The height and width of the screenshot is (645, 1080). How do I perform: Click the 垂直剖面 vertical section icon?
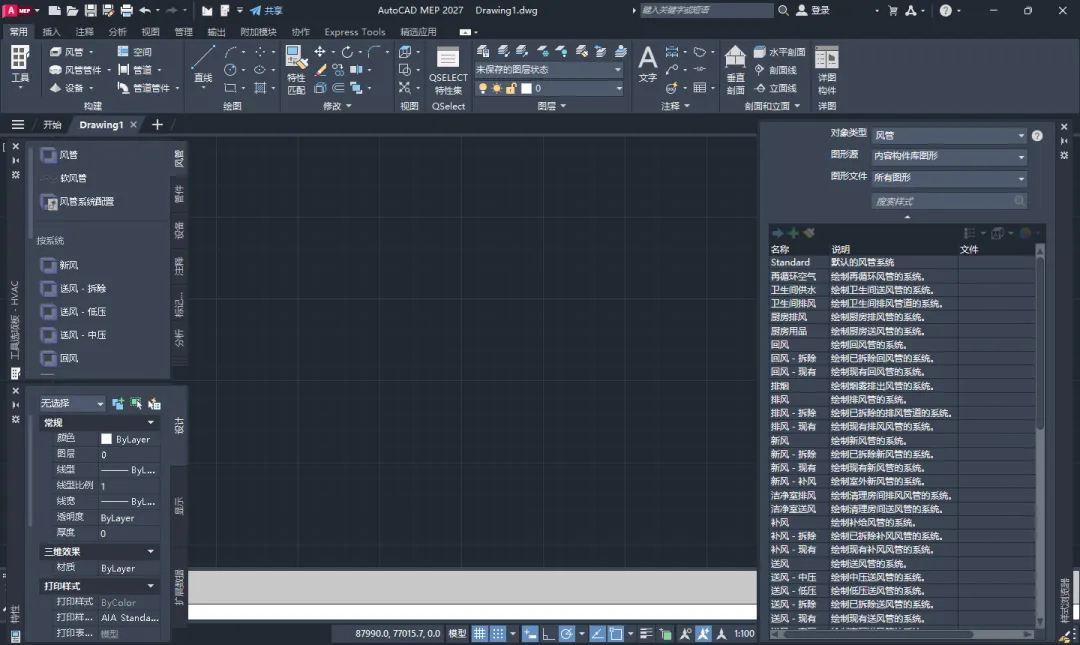click(x=736, y=70)
